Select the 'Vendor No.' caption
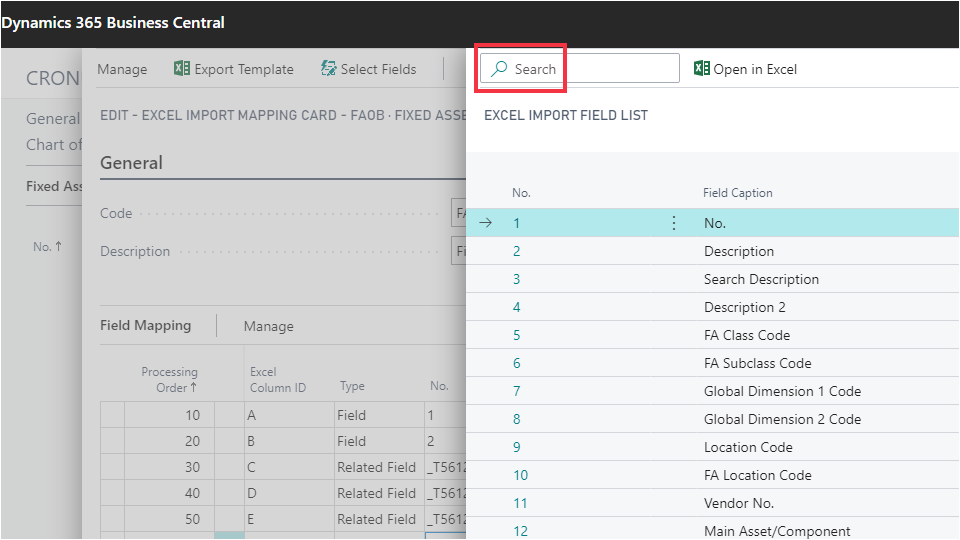The width and height of the screenshot is (960, 540). coord(739,504)
